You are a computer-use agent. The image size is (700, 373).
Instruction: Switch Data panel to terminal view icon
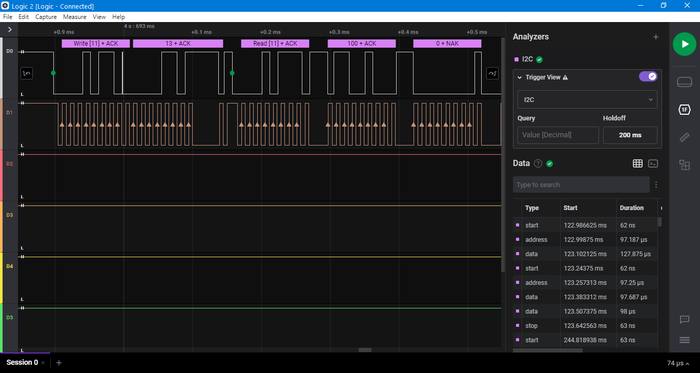653,164
